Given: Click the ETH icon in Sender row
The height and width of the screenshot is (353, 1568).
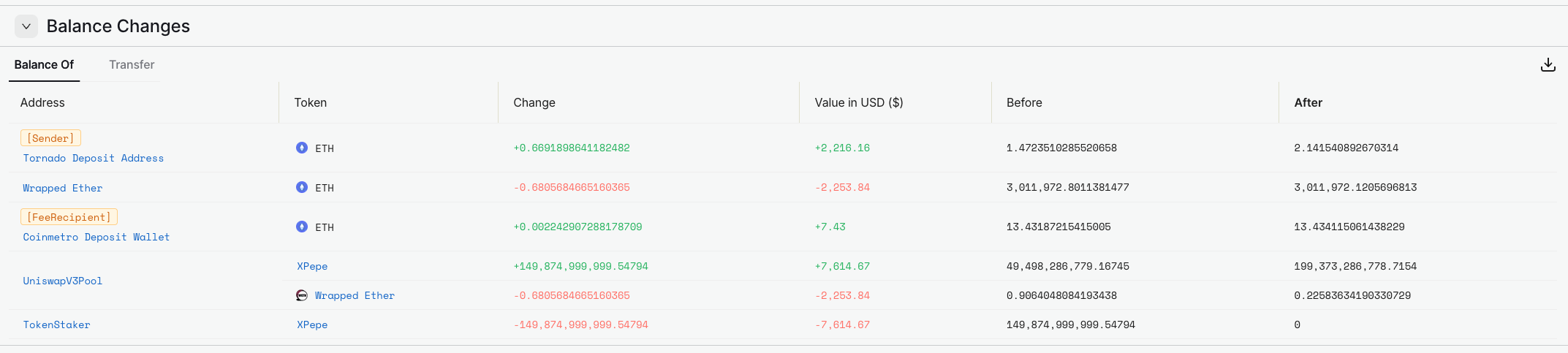Looking at the screenshot, I should (302, 148).
